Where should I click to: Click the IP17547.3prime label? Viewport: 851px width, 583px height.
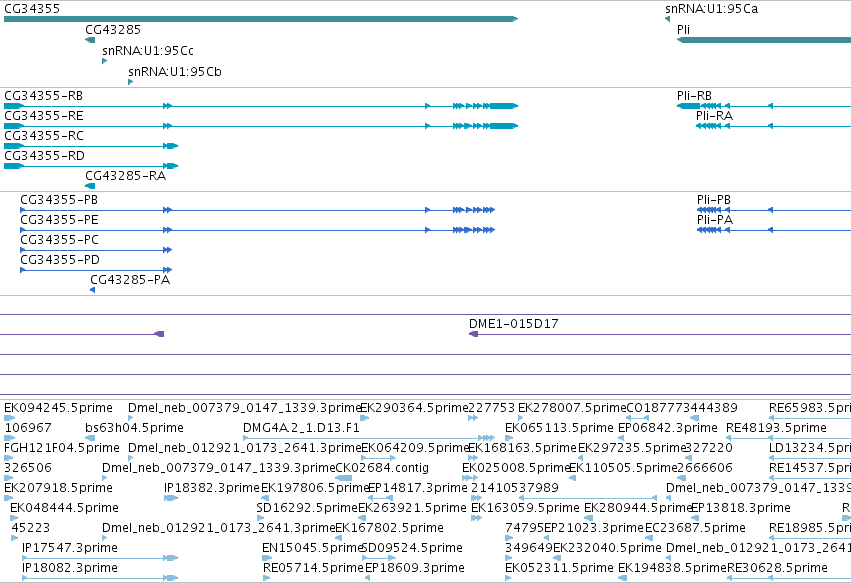[x=69, y=548]
